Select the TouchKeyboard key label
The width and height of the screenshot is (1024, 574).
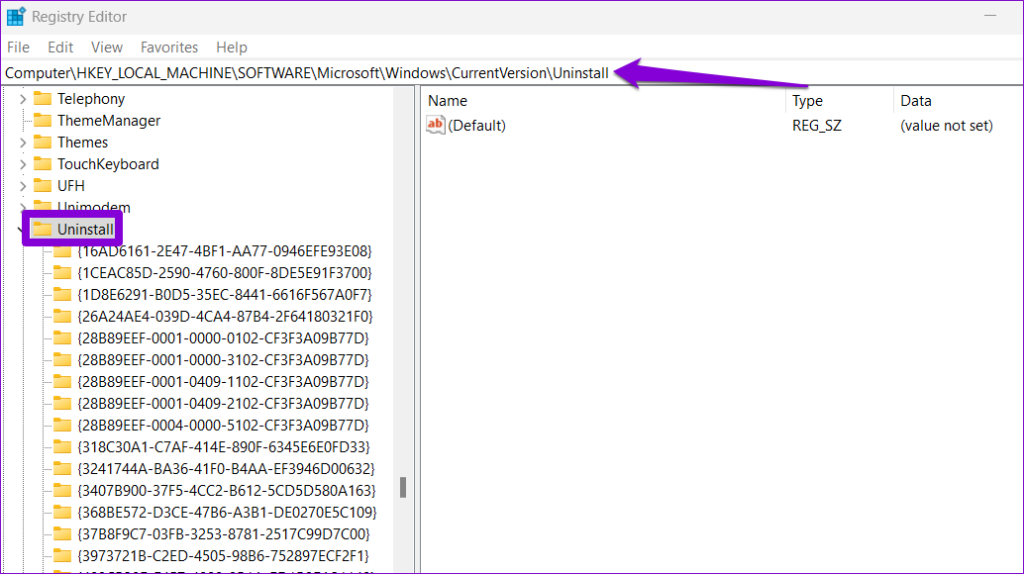[108, 164]
